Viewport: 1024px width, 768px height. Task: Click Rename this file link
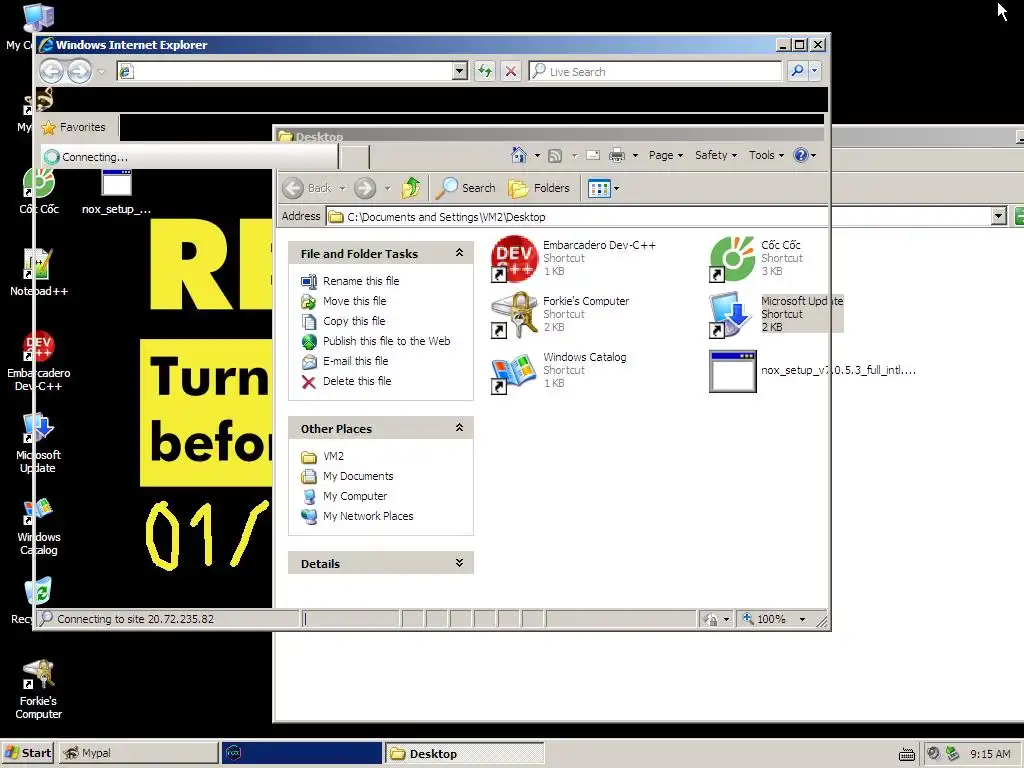pos(361,281)
